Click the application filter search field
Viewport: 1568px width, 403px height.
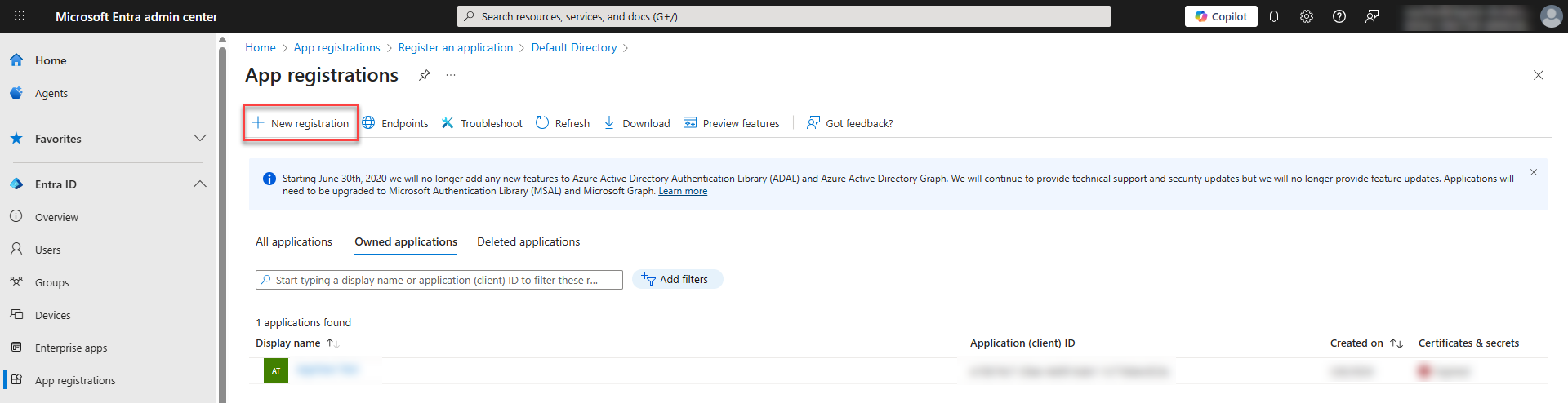coord(439,280)
